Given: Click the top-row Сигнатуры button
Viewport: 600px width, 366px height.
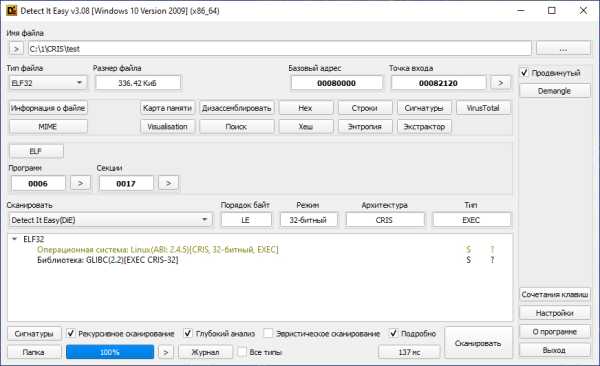Looking at the screenshot, I should pos(424,108).
